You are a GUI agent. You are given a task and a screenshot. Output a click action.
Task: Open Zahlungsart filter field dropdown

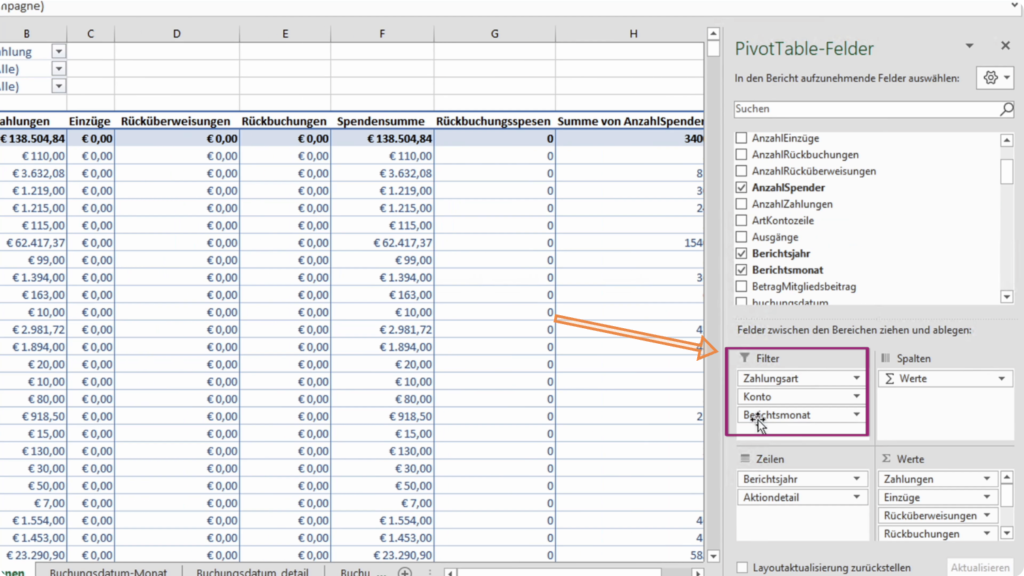[x=856, y=378]
